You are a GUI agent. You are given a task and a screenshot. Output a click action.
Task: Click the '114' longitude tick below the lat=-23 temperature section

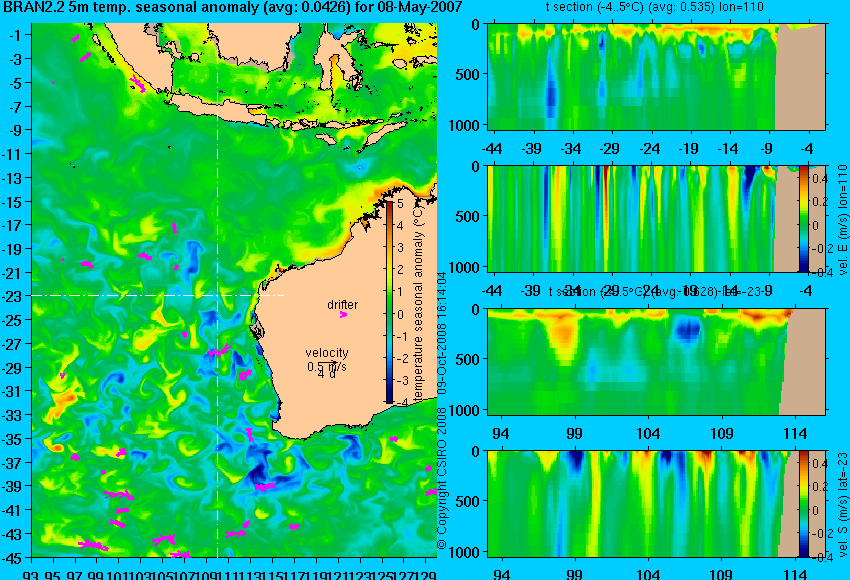pos(795,434)
